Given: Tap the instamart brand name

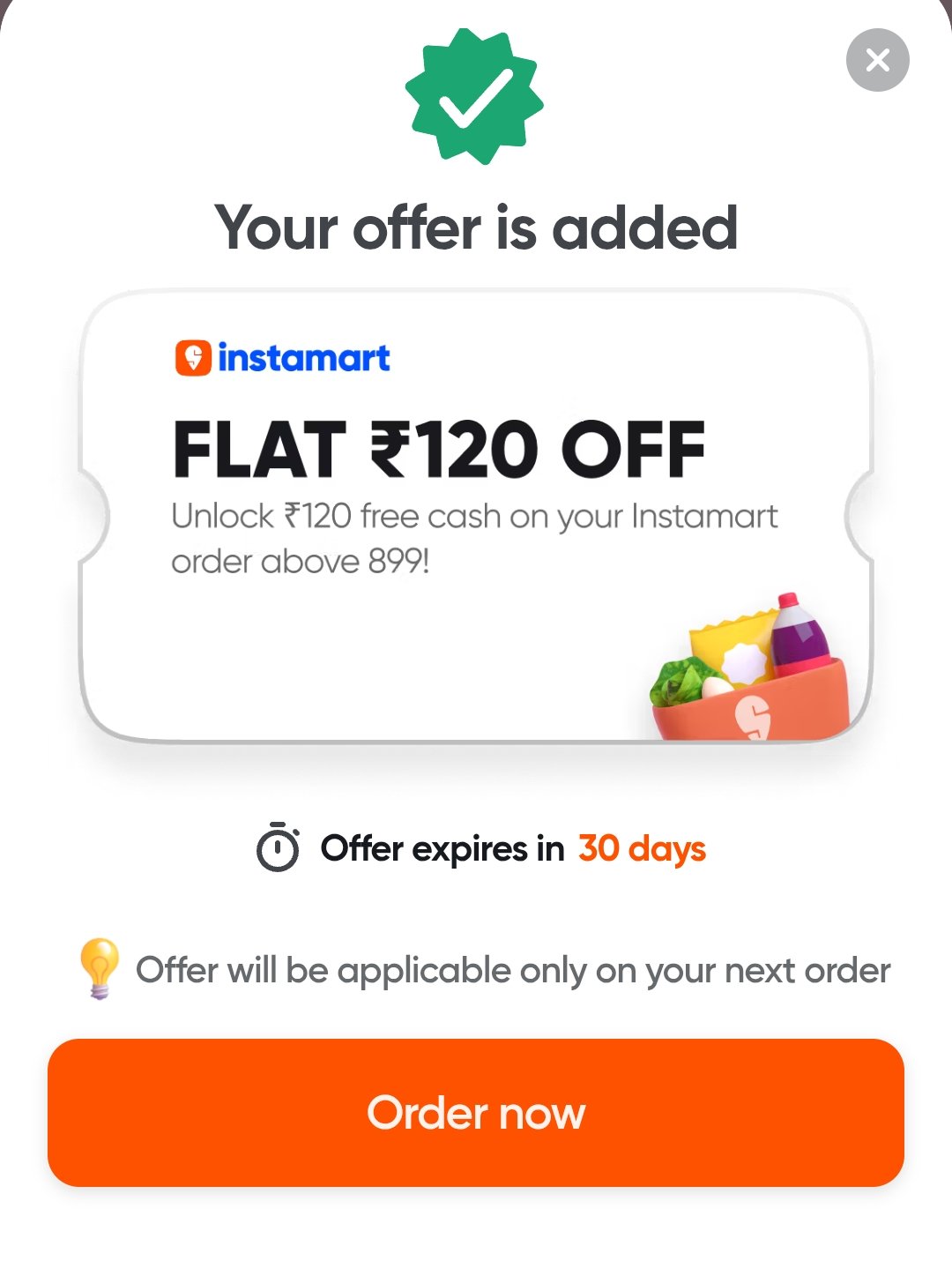Looking at the screenshot, I should [304, 358].
